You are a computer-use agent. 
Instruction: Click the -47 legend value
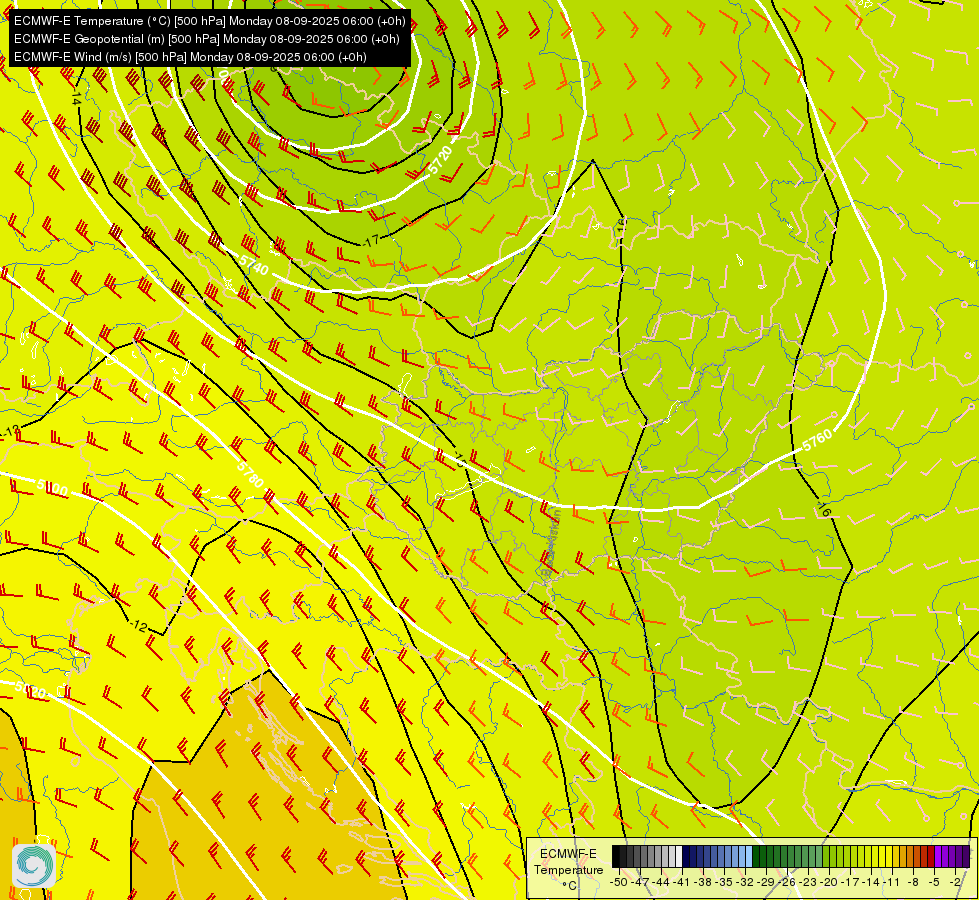click(x=639, y=882)
